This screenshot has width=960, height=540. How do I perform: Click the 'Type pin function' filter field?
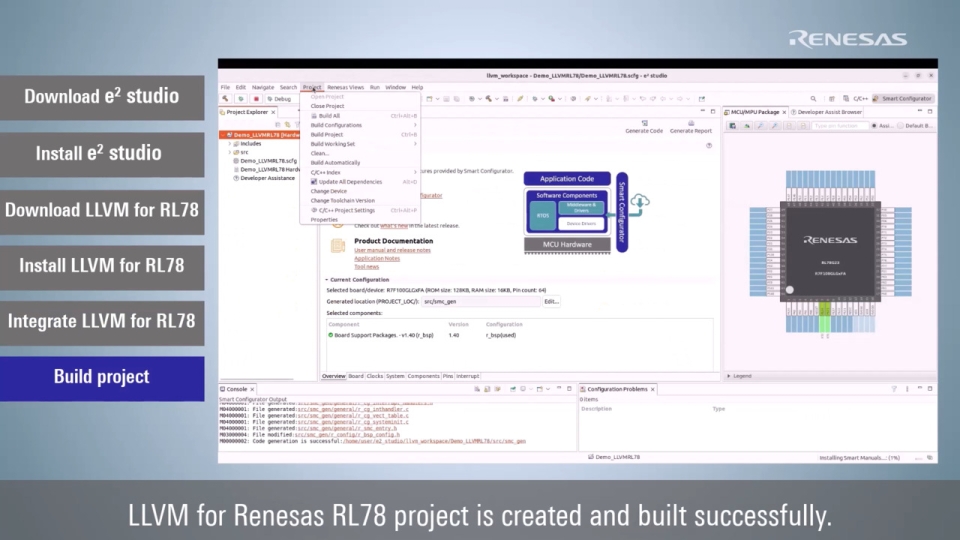[x=838, y=126]
